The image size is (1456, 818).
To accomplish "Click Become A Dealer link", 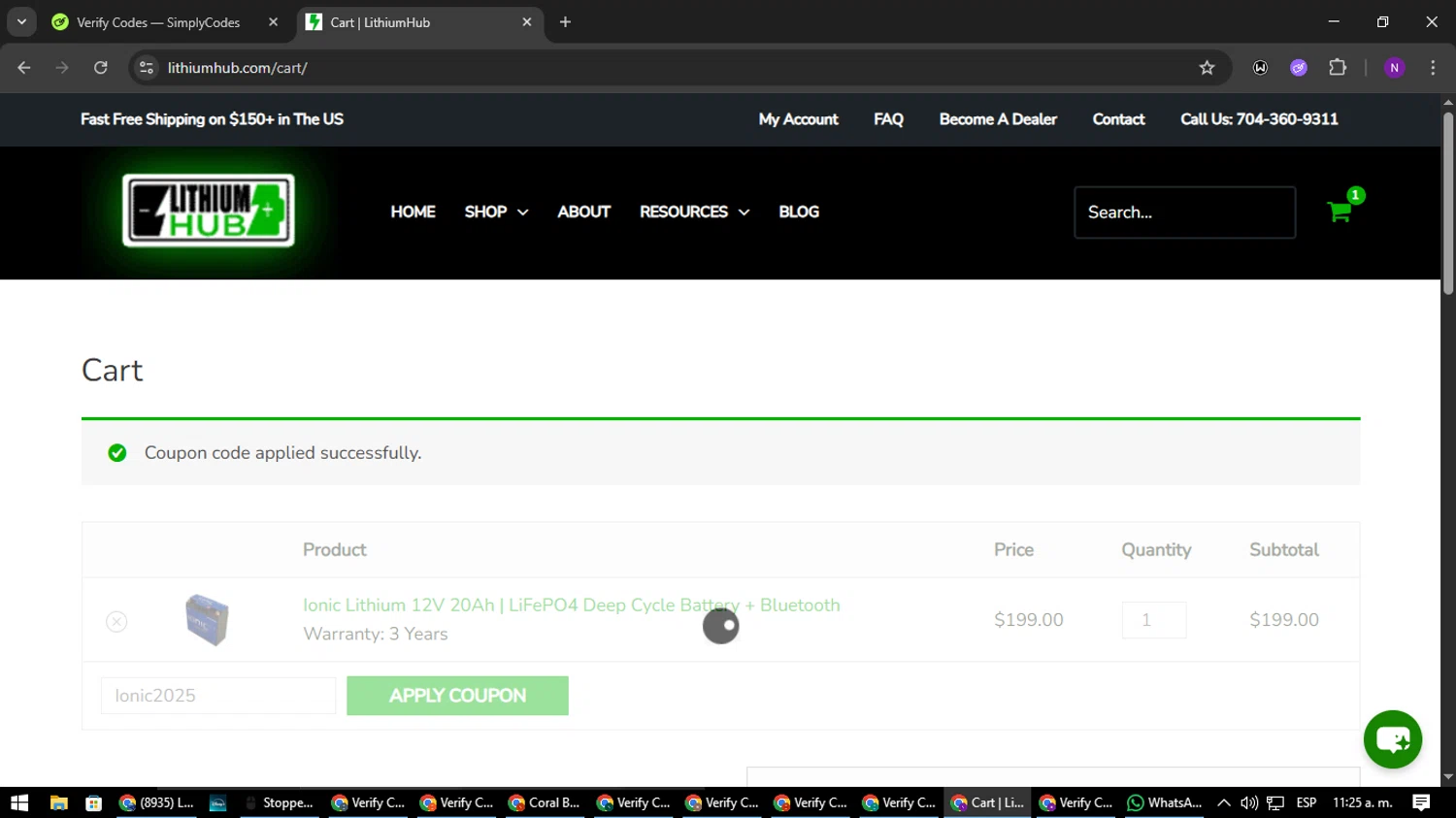I will tap(998, 119).
